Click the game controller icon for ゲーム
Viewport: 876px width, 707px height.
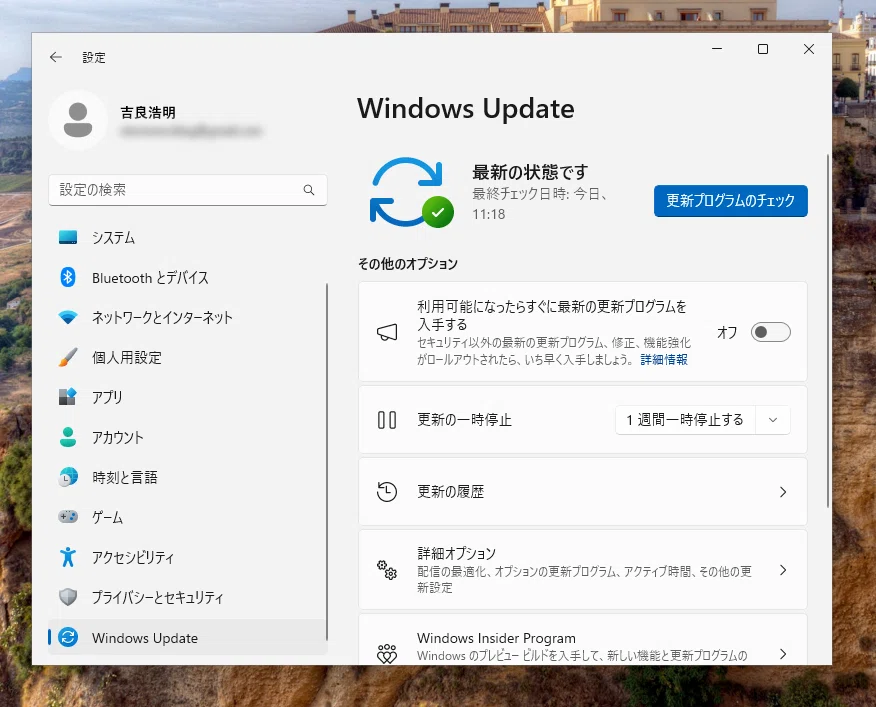68,517
